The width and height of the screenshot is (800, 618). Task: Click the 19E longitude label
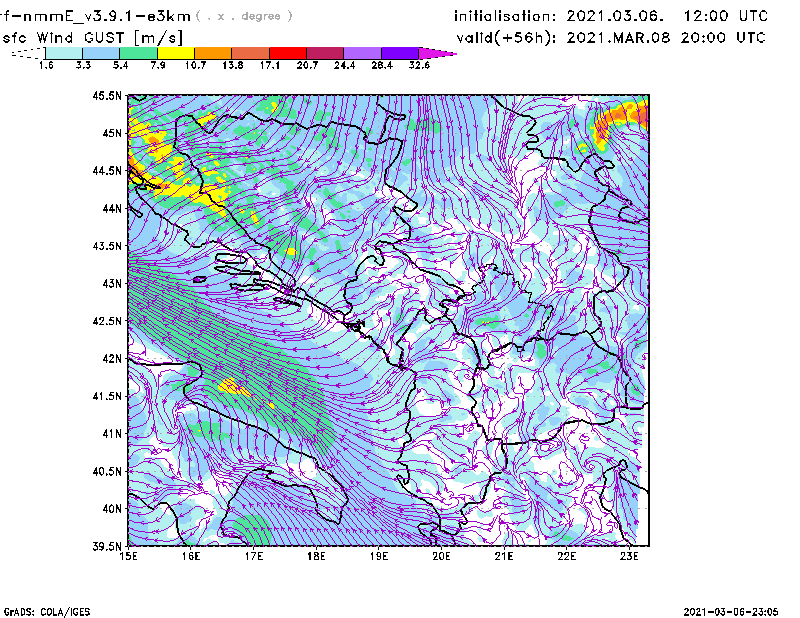coord(379,556)
